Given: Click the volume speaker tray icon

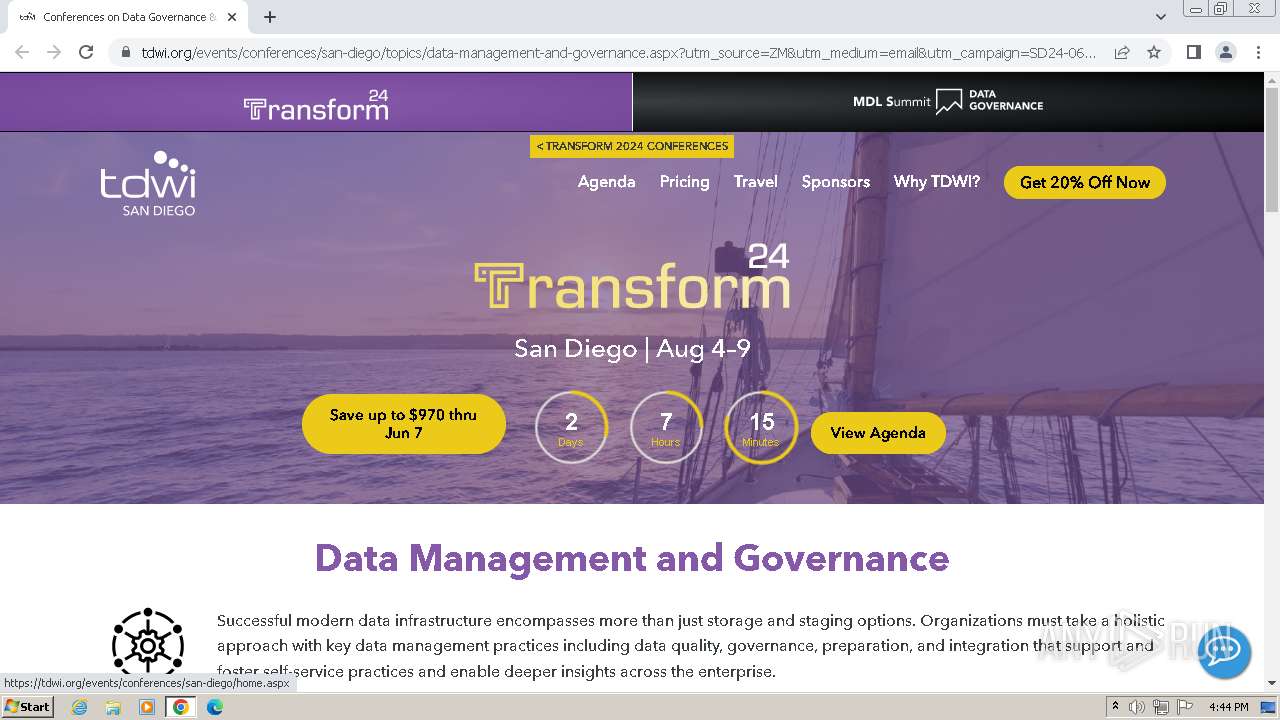Looking at the screenshot, I should 1137,707.
